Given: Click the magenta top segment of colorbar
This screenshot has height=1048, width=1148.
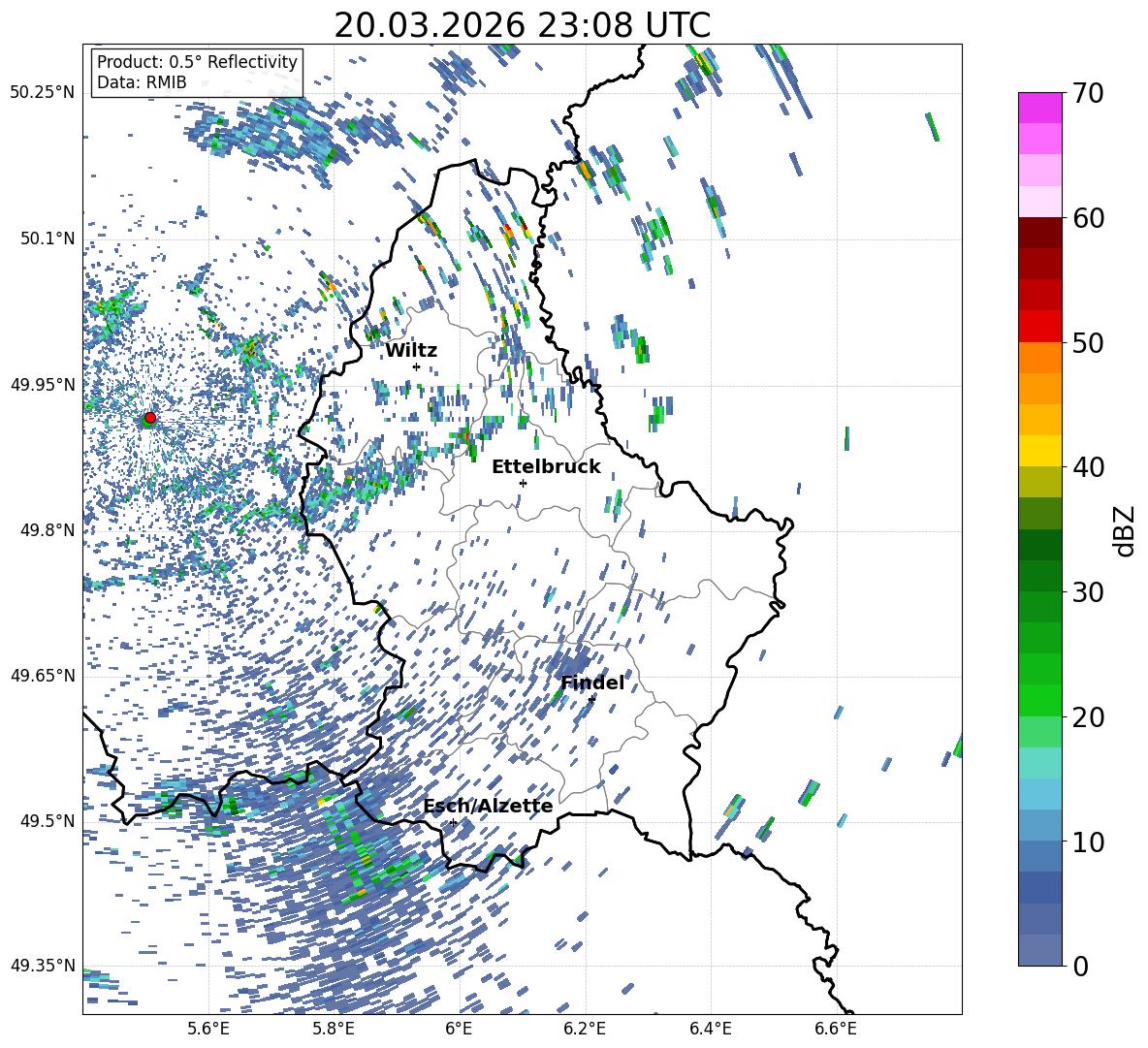Looking at the screenshot, I should coord(1040,107).
